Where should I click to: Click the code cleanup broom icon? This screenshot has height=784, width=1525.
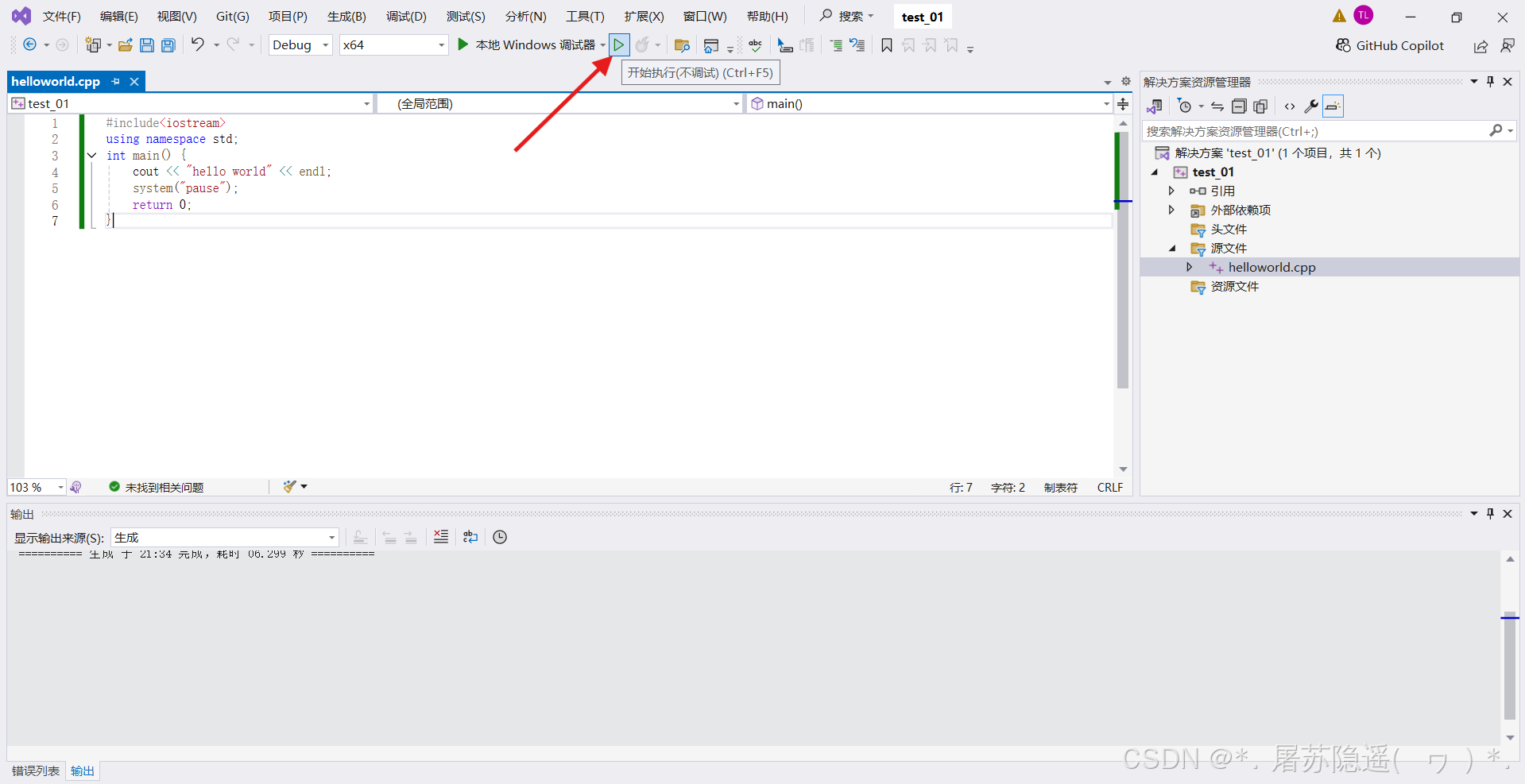point(290,486)
